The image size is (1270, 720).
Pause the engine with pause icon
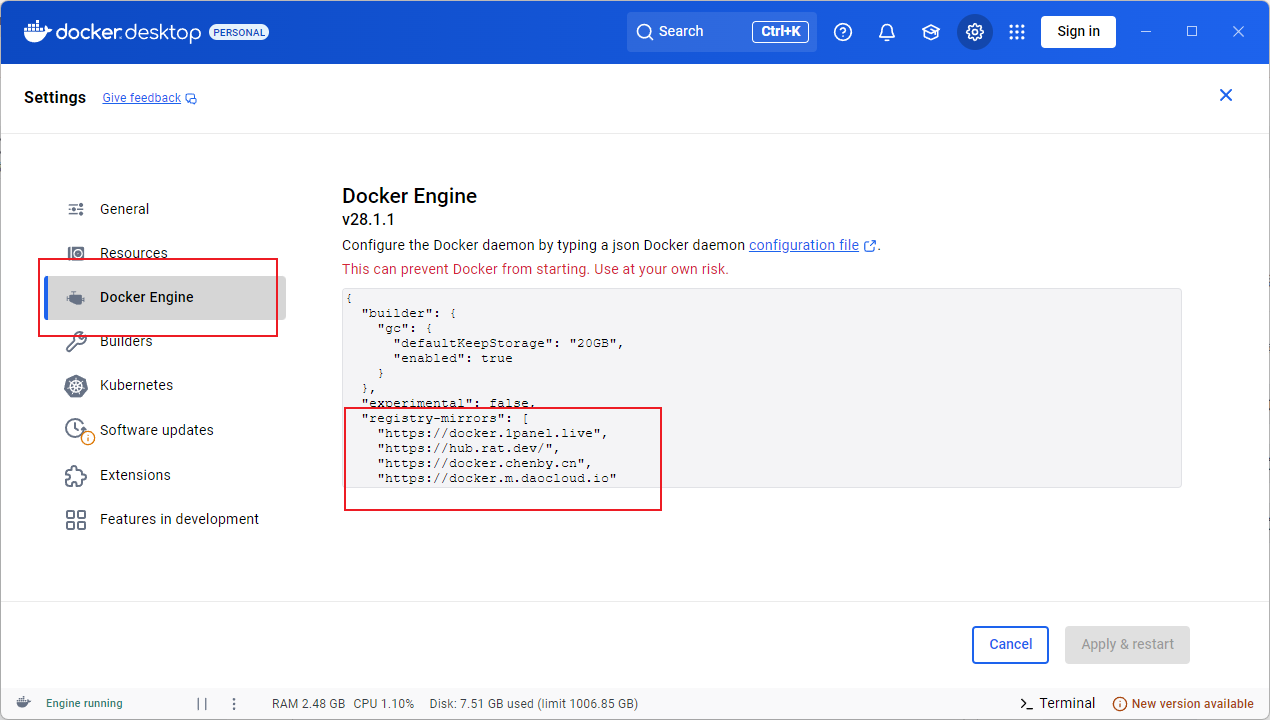[202, 704]
